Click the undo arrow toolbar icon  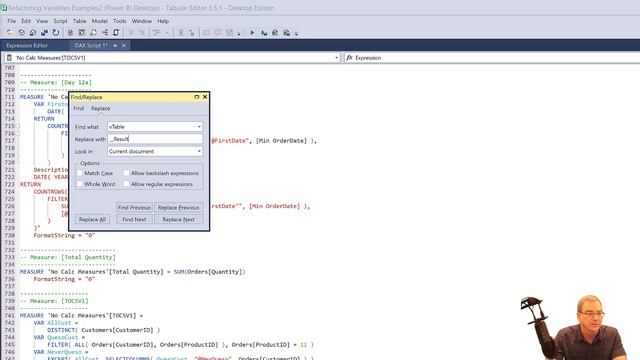click(x=131, y=33)
